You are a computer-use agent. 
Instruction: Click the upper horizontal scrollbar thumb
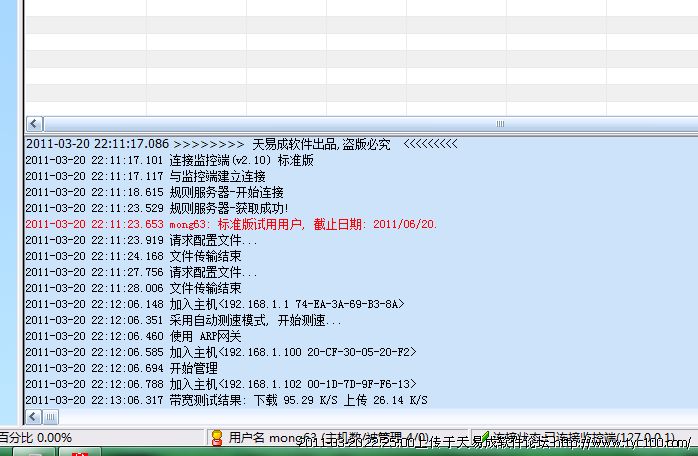[360, 123]
